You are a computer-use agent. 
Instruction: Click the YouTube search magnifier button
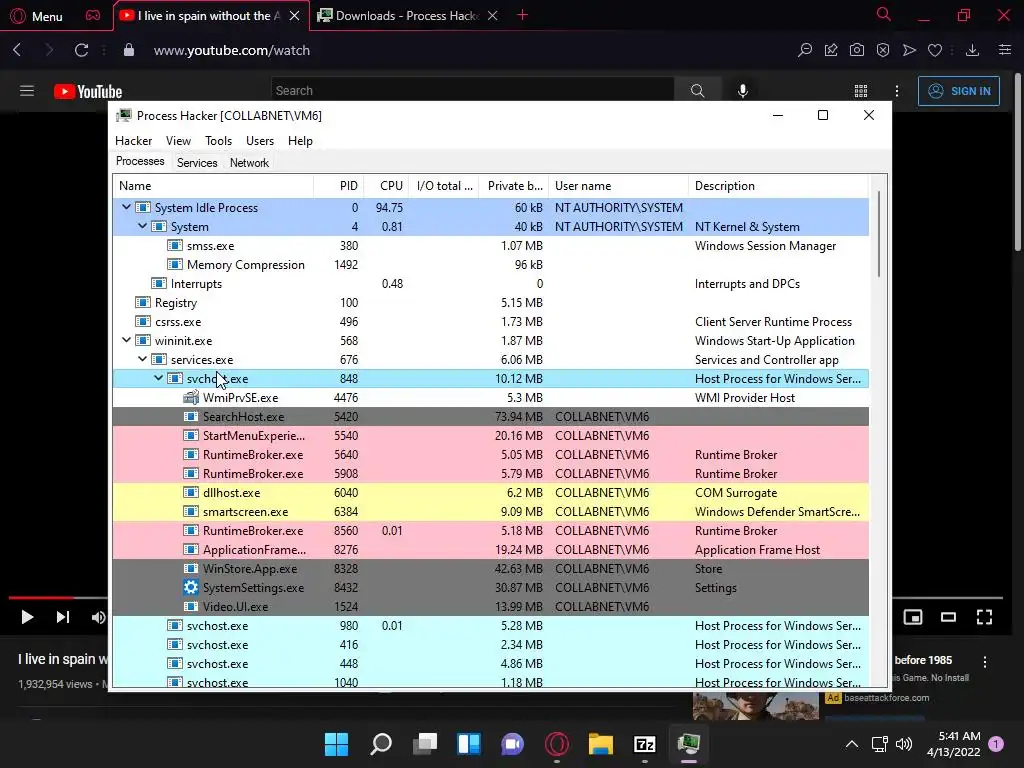697,91
